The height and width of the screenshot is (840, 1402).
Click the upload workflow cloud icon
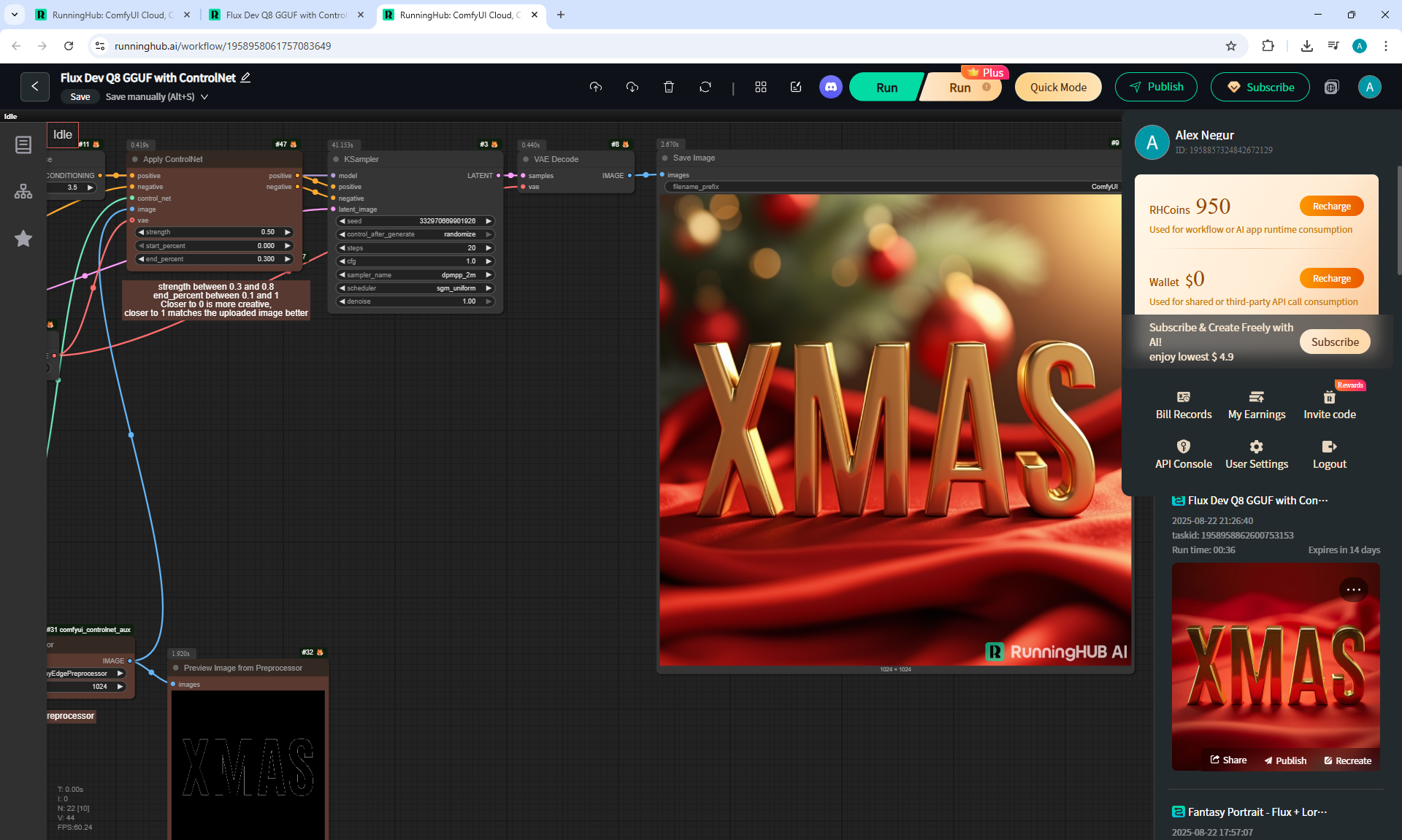(x=596, y=87)
